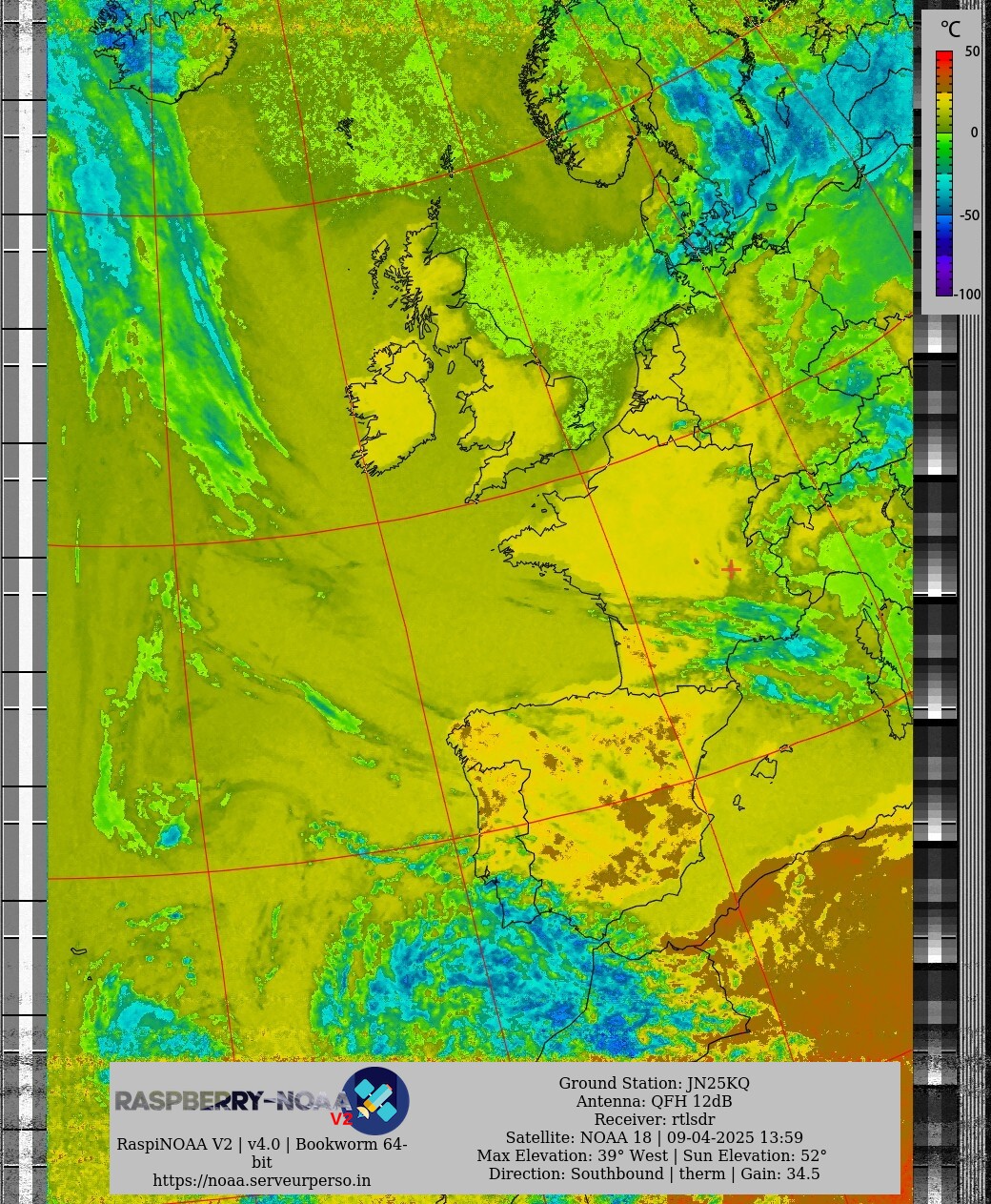Click the -50 value on temperature legend
The image size is (991, 1204).
tap(969, 215)
